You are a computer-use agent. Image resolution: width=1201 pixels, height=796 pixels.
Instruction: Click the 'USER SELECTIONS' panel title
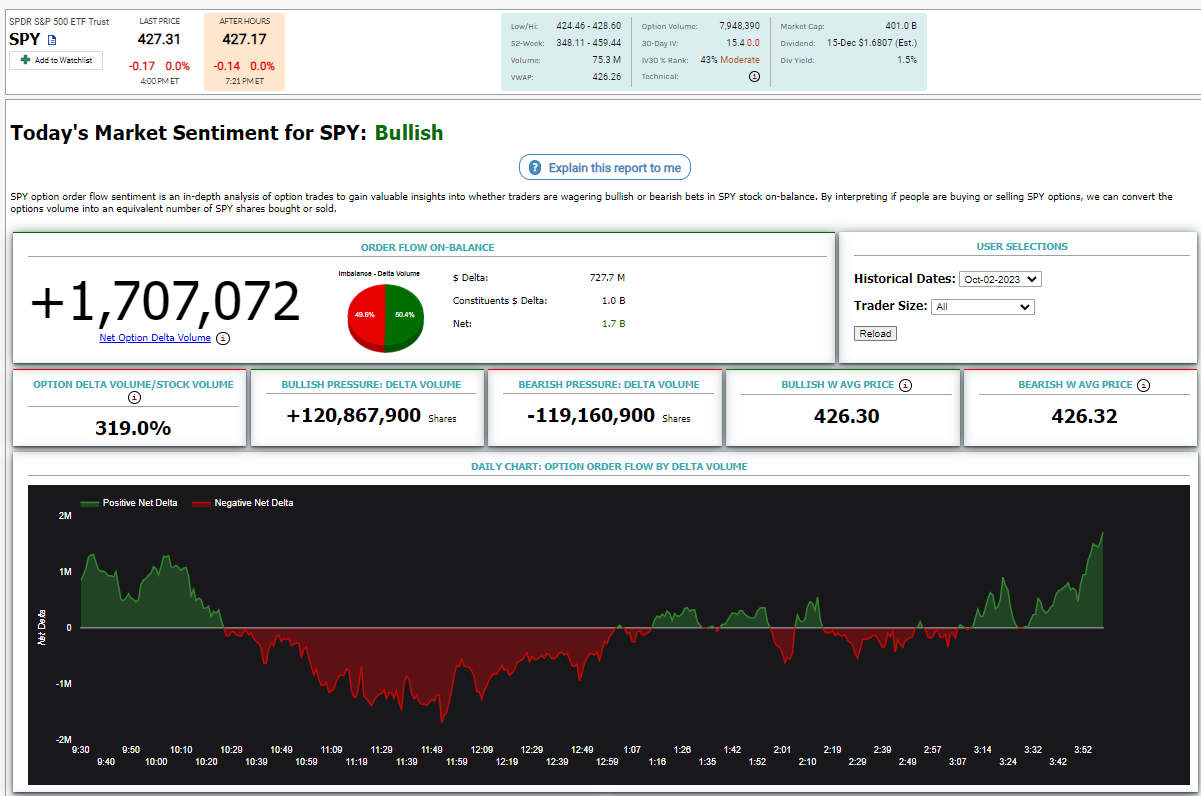click(1022, 246)
